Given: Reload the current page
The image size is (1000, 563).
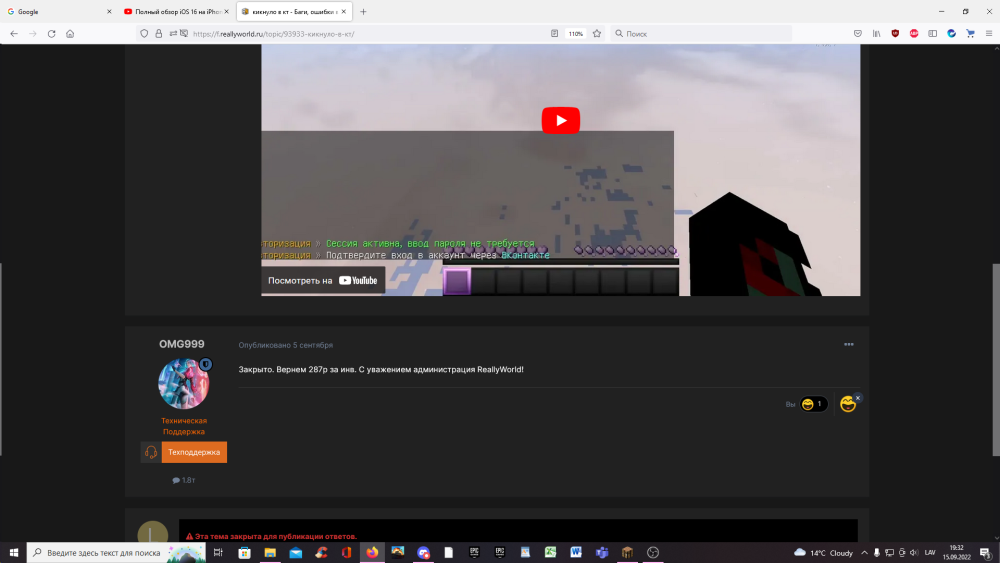Looking at the screenshot, I should pos(51,34).
